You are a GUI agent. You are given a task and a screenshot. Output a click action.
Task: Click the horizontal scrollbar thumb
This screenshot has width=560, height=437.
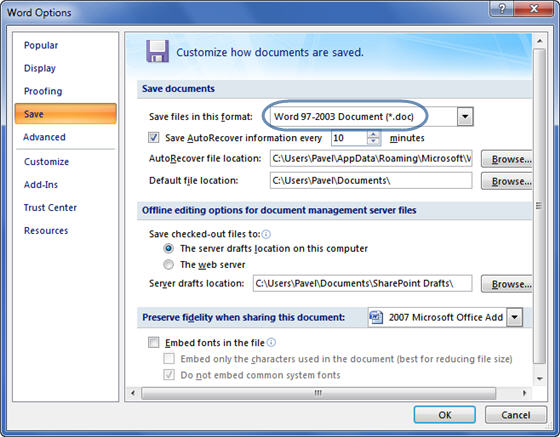319,393
